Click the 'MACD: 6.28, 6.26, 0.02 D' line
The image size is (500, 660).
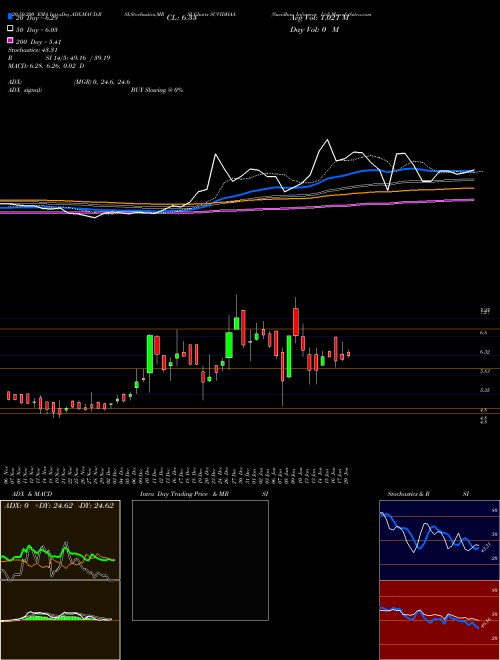pos(46,66)
